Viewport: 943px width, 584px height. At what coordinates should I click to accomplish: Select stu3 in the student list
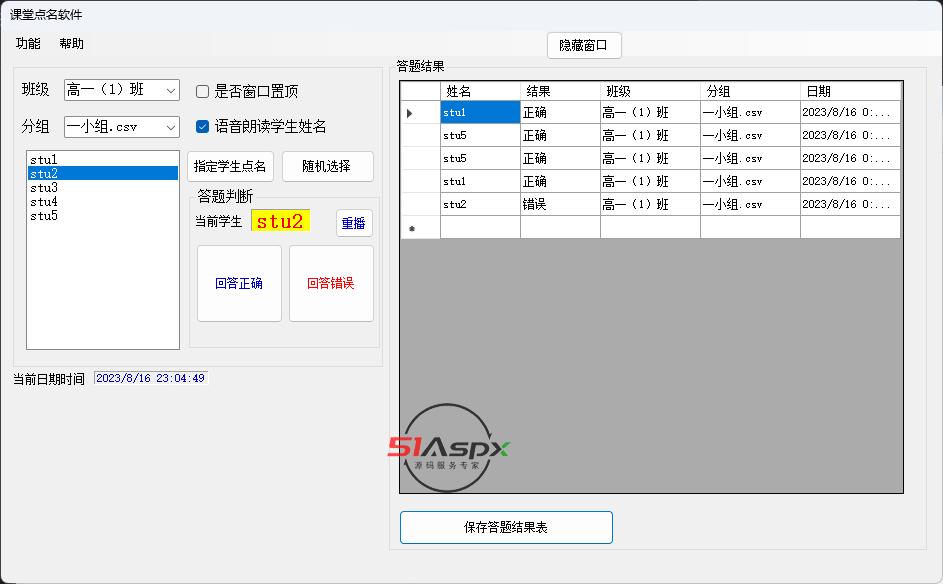pos(103,188)
